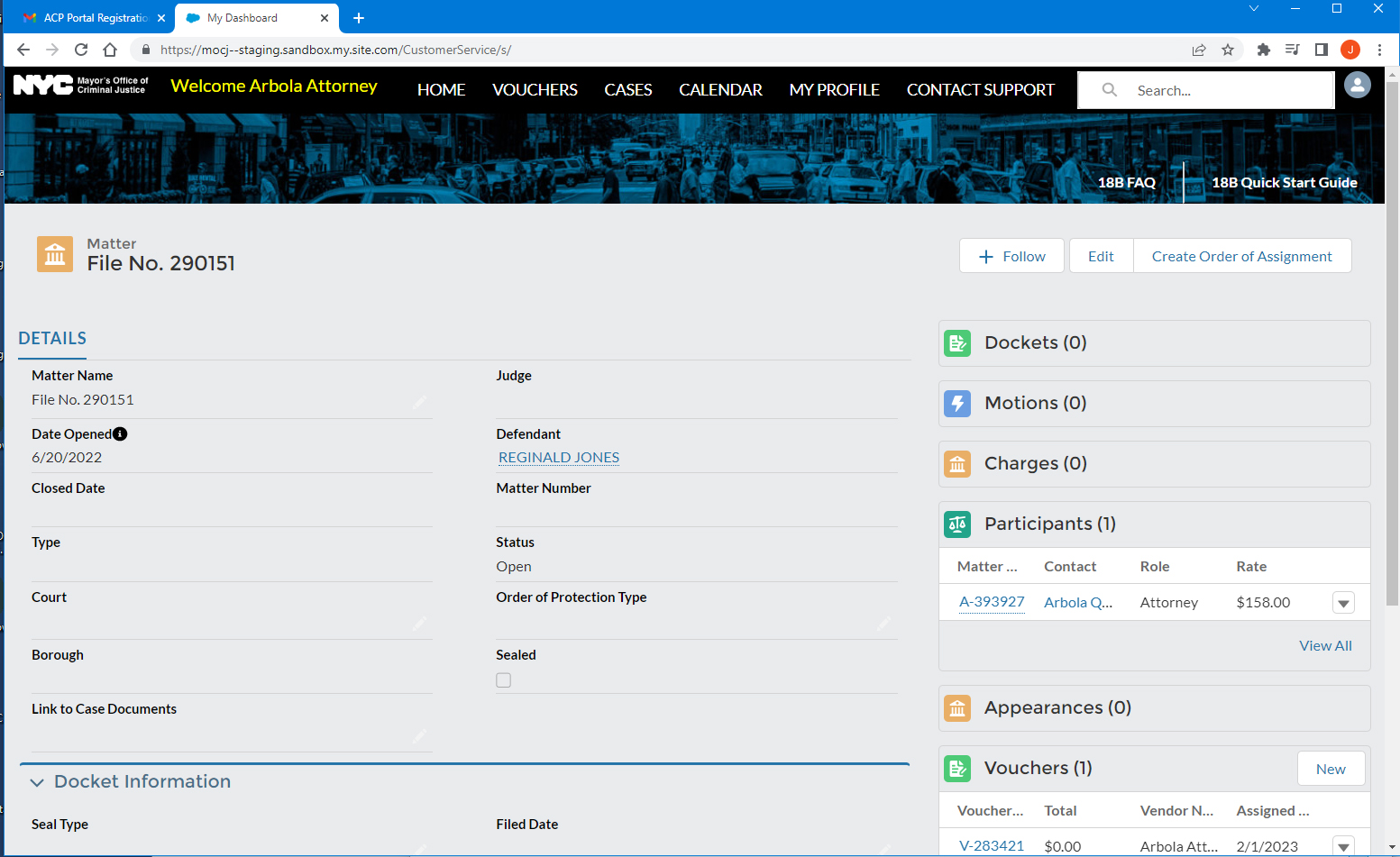
Task: Collapse the Docket Information section
Action: [x=37, y=782]
